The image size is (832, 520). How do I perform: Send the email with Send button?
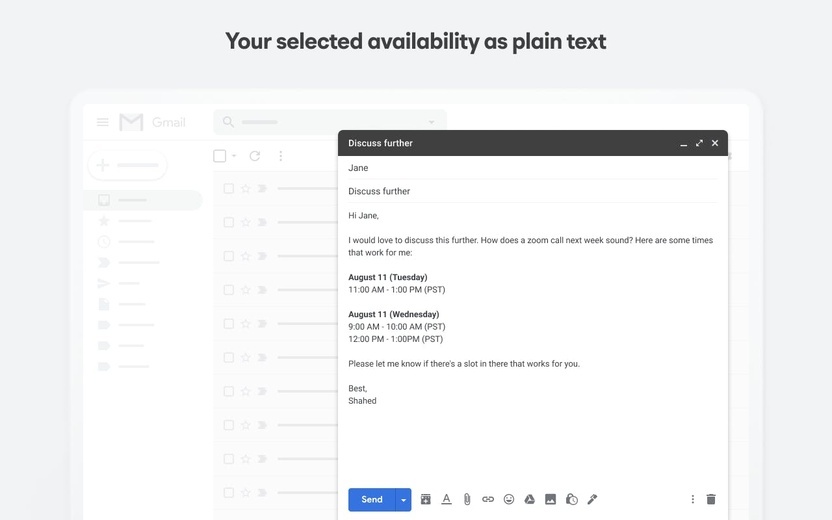click(372, 500)
